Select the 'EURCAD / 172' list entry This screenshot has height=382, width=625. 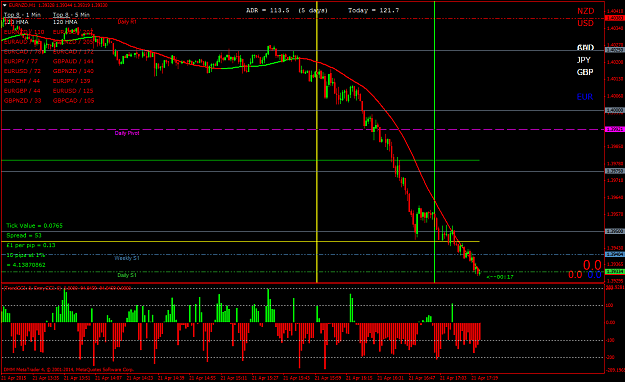73,51
